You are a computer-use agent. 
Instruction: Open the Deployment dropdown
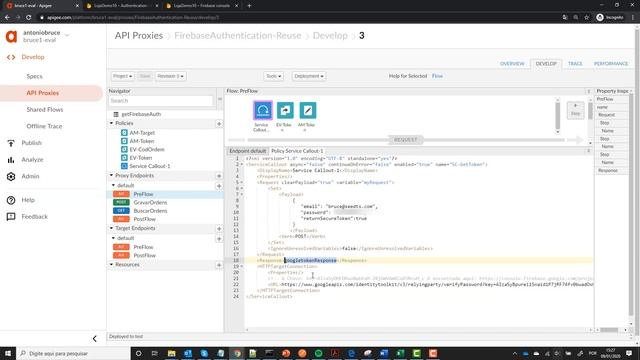[x=309, y=76]
